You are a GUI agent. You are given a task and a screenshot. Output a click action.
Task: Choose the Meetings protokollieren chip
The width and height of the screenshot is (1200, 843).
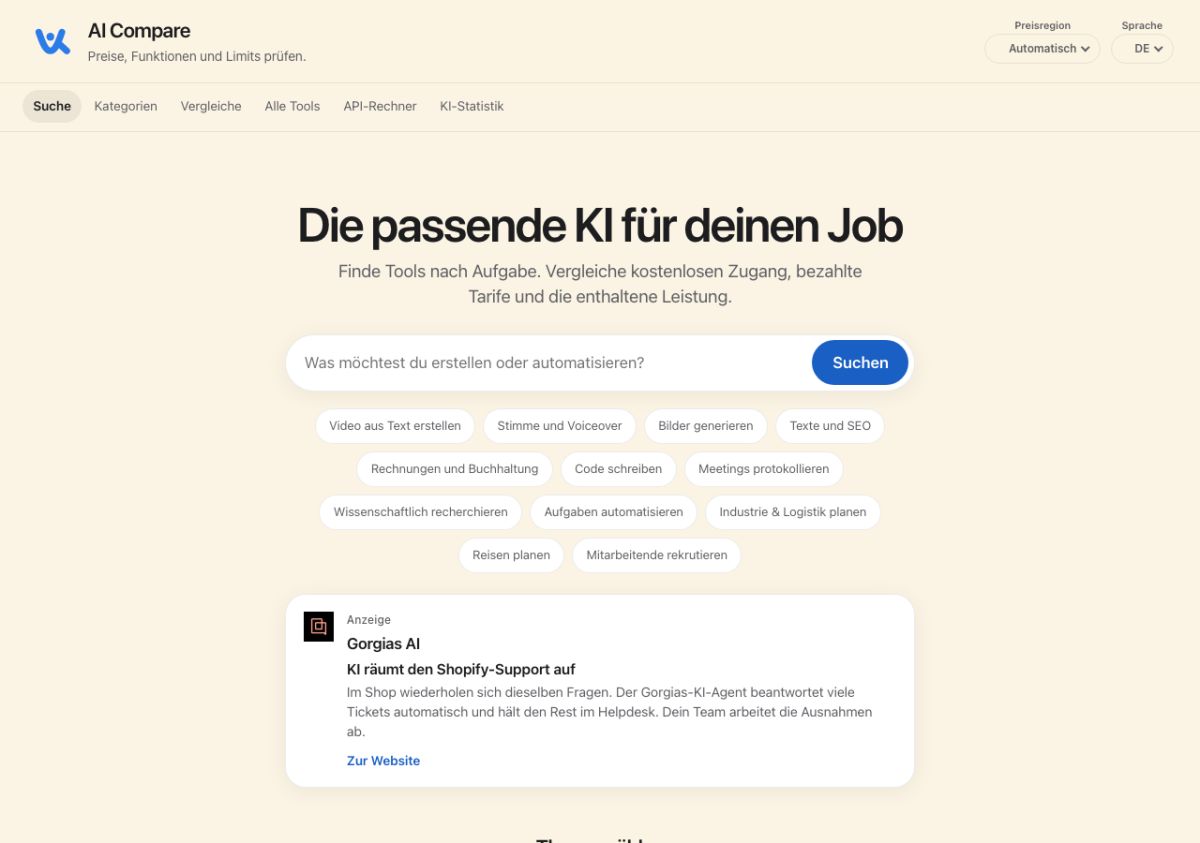[764, 469]
